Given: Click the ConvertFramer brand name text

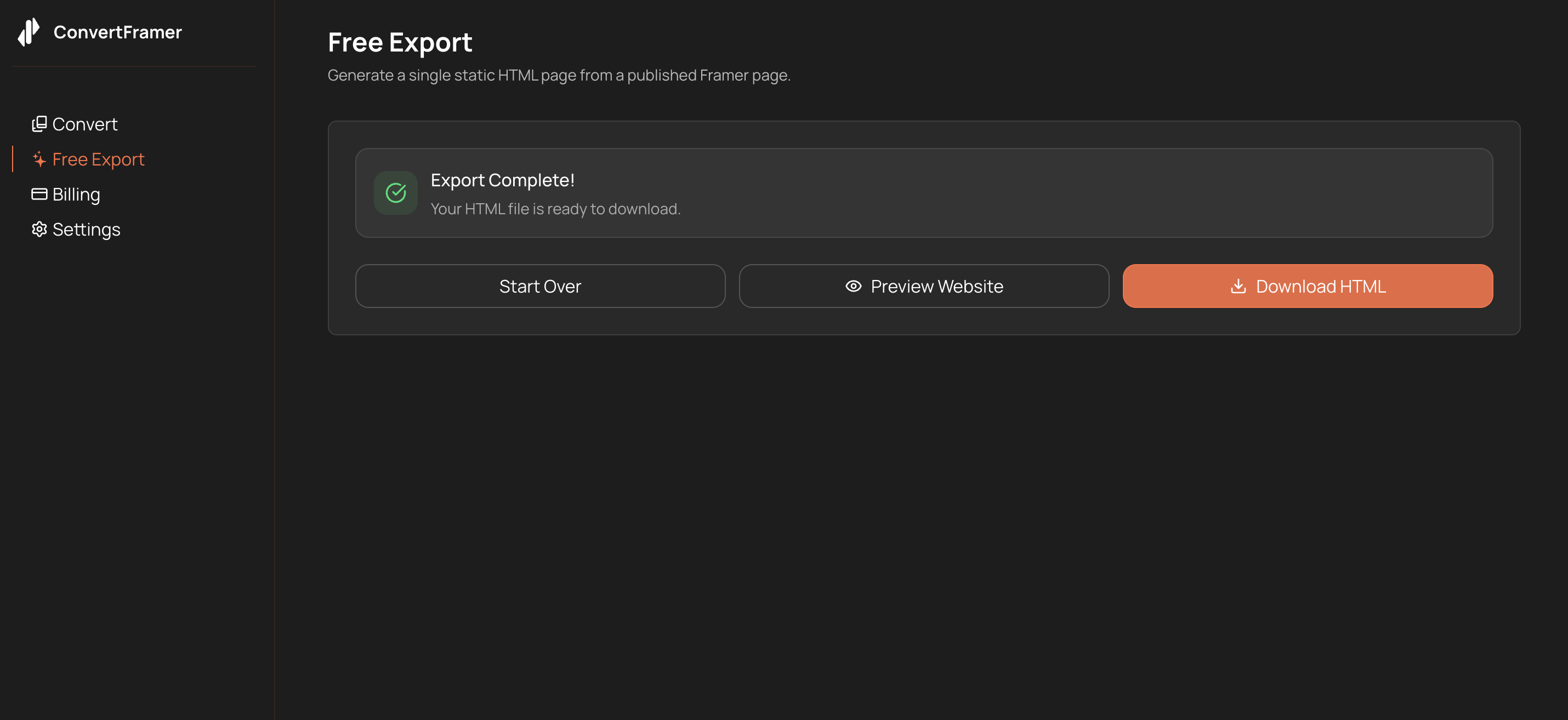Looking at the screenshot, I should (x=117, y=32).
